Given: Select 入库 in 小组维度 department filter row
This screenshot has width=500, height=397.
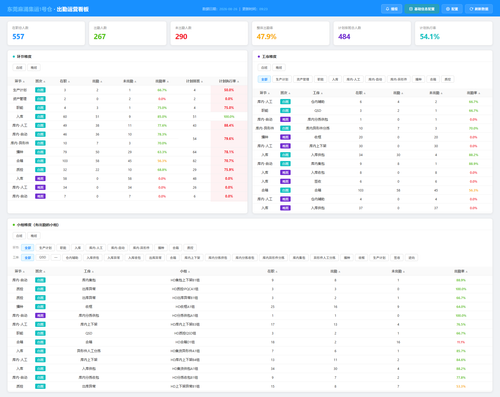Looking at the screenshot, I should pyautogui.click(x=78, y=248).
